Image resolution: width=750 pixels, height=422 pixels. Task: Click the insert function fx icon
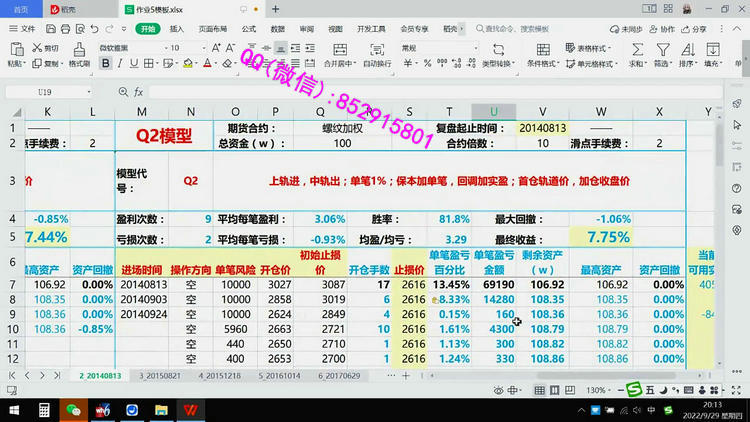pyautogui.click(x=137, y=91)
